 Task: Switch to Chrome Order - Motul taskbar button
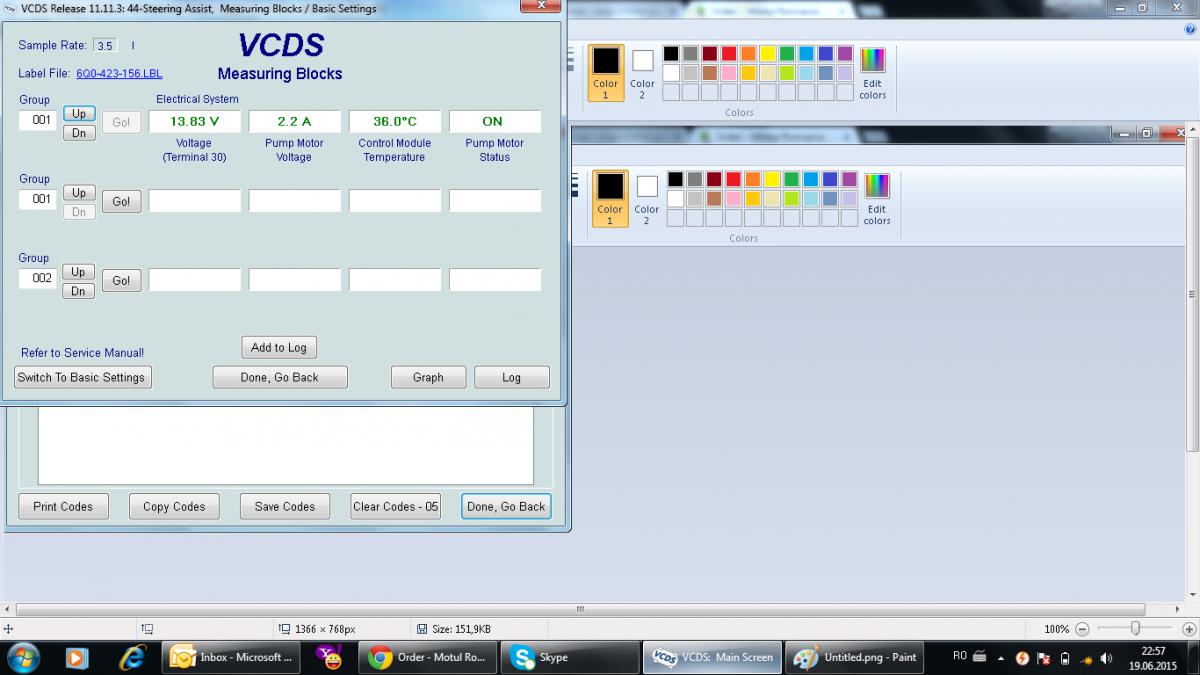(428, 657)
